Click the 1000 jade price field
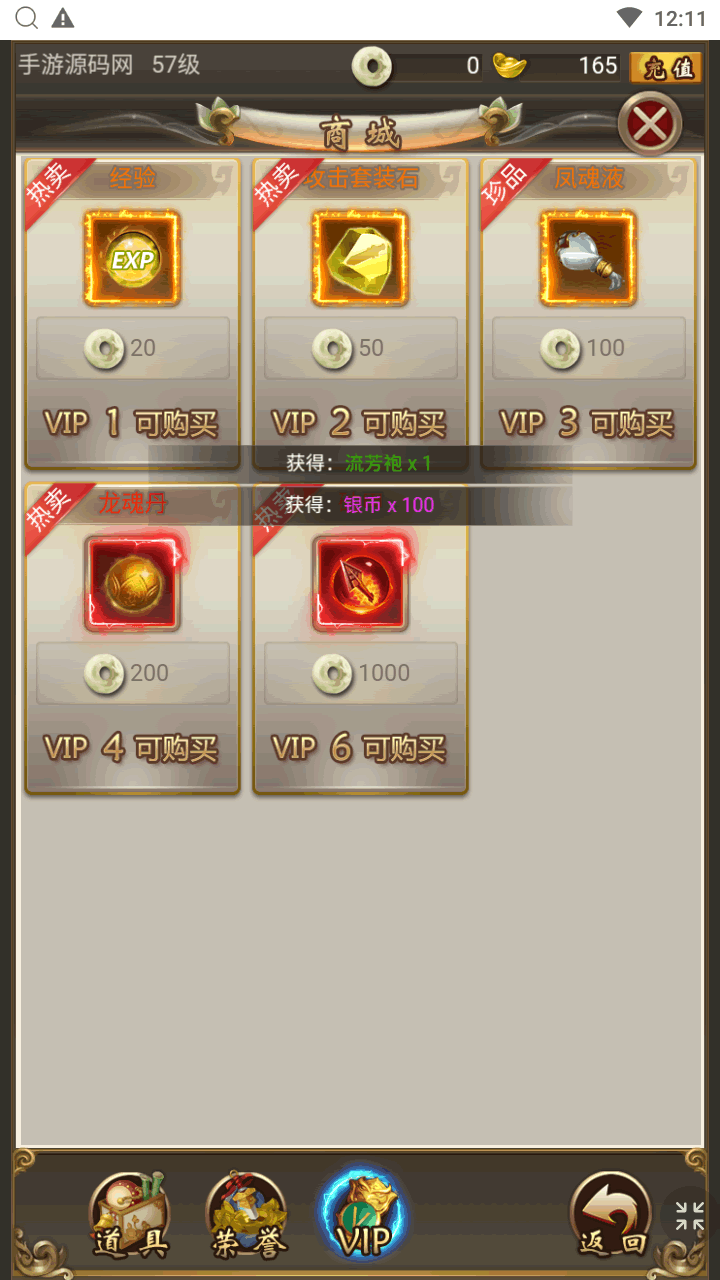Image resolution: width=720 pixels, height=1280 pixels. pyautogui.click(x=361, y=673)
